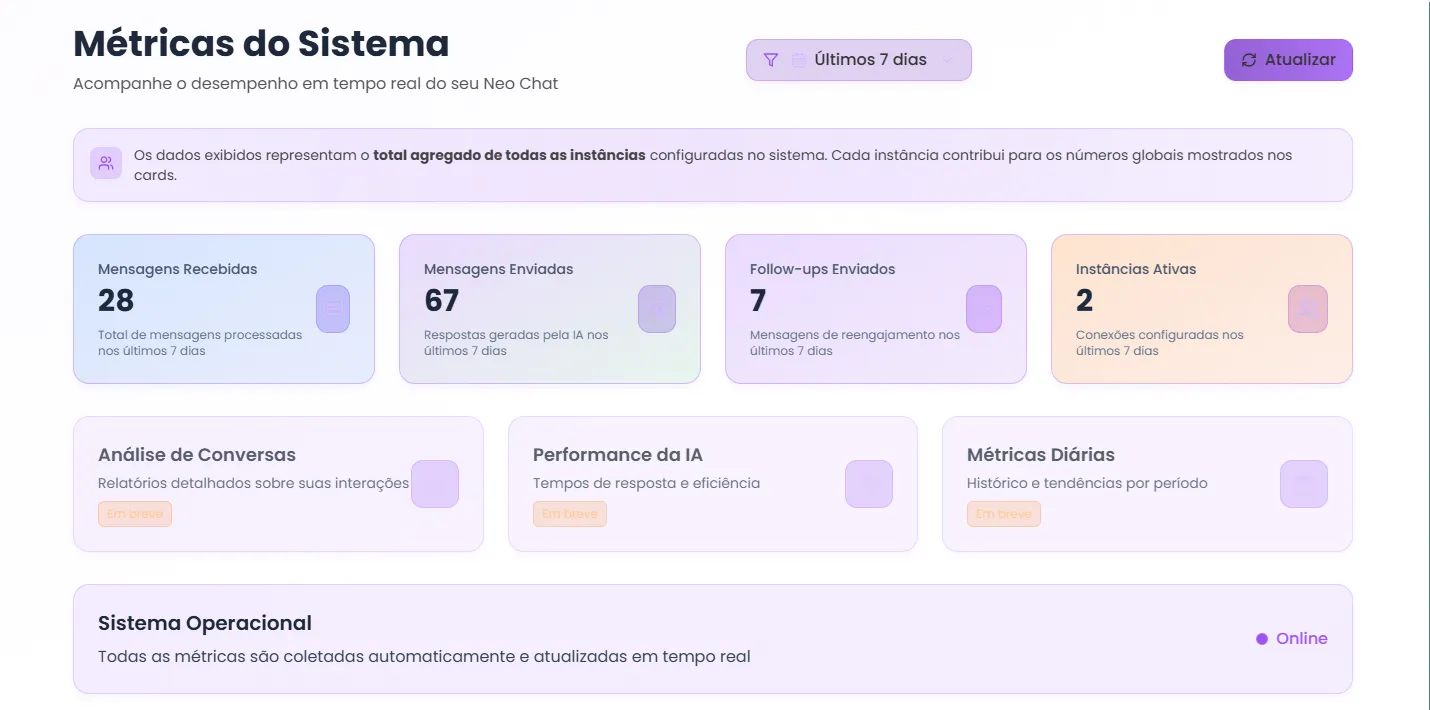Open the Últimos 7 dias period dropdown
1430x710 pixels.
[870, 60]
